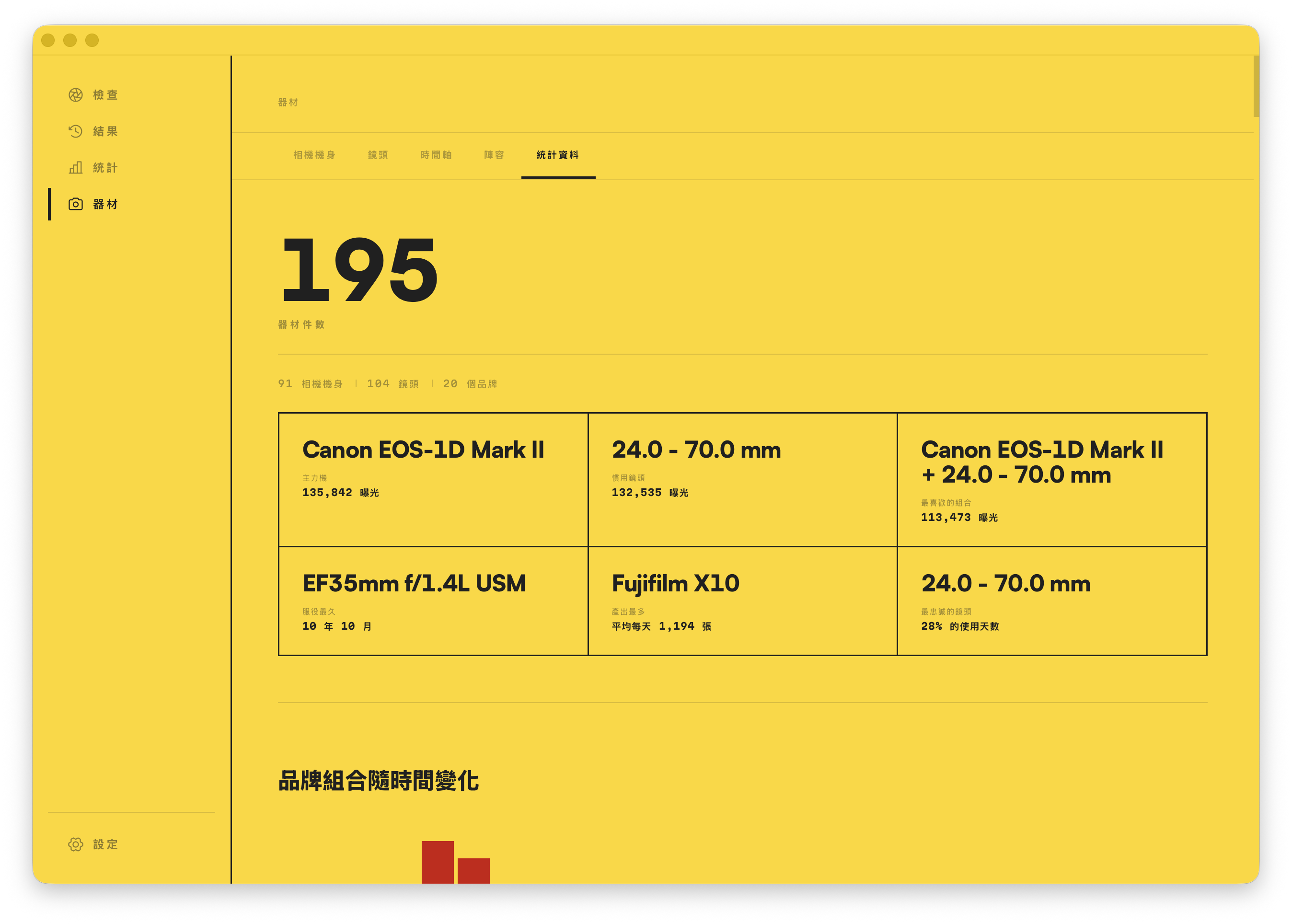Click the 最忠誠的鏡頭 card

(x=1052, y=601)
